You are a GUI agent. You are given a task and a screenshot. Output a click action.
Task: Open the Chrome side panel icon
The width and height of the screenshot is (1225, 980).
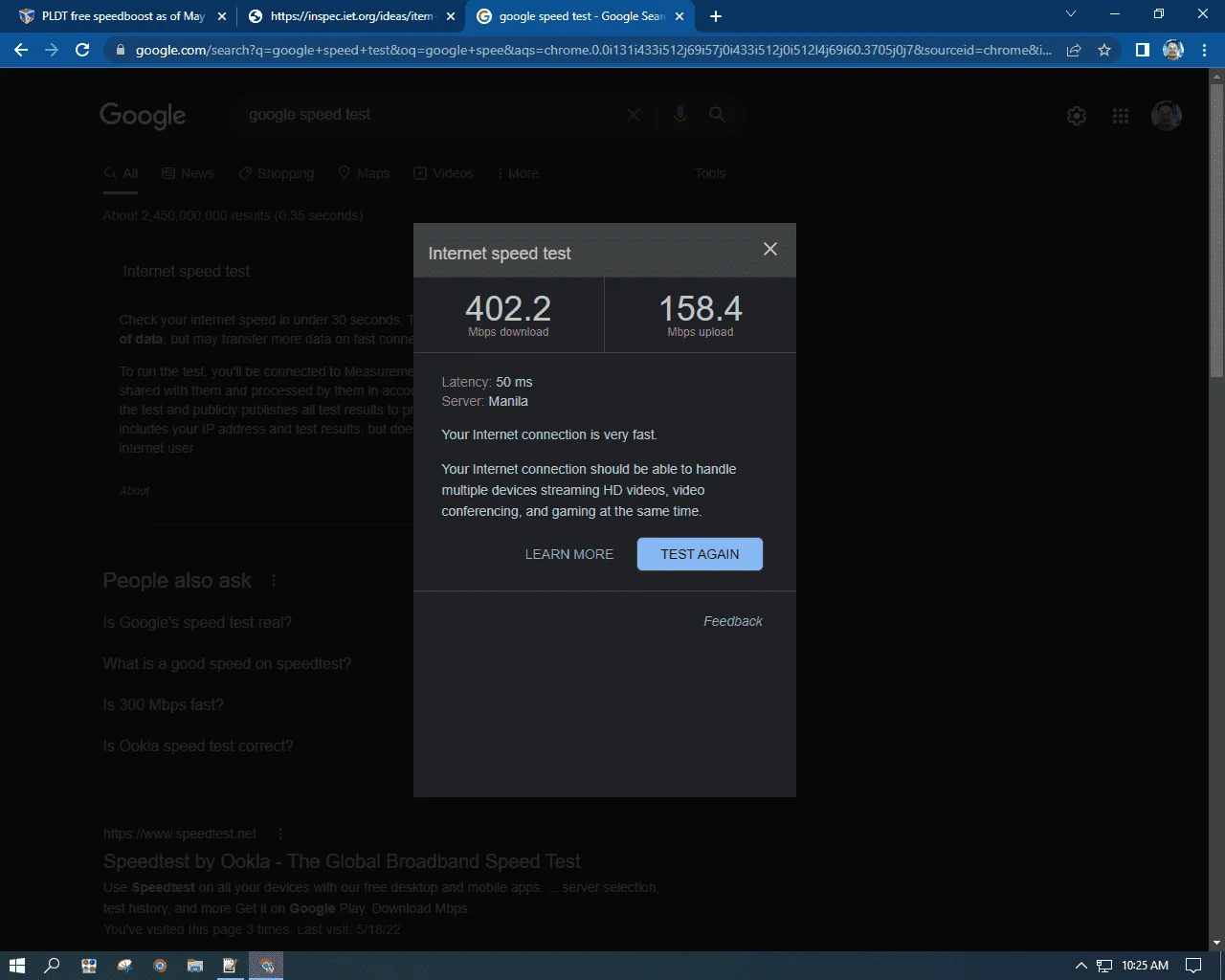tap(1142, 50)
